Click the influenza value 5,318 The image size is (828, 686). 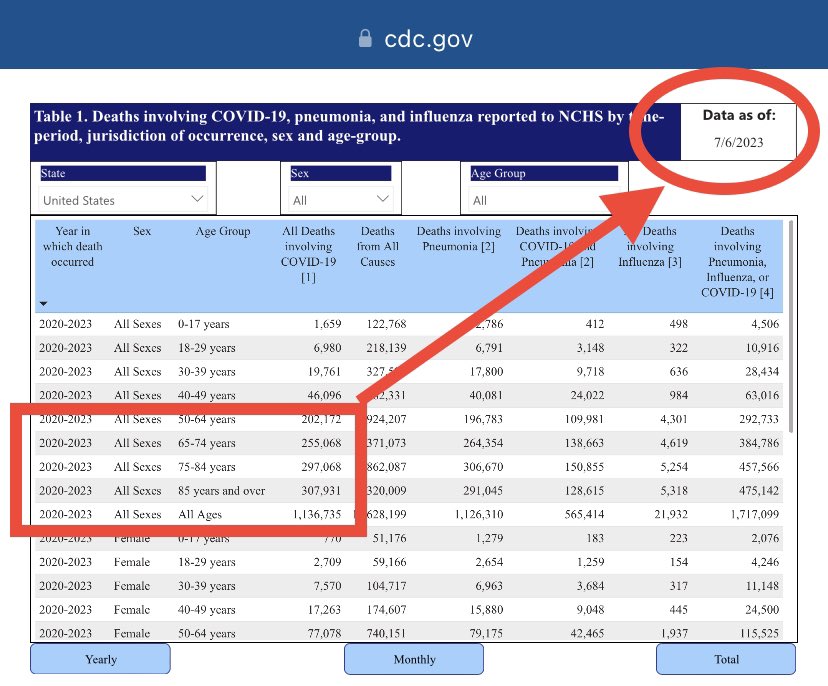[674, 491]
